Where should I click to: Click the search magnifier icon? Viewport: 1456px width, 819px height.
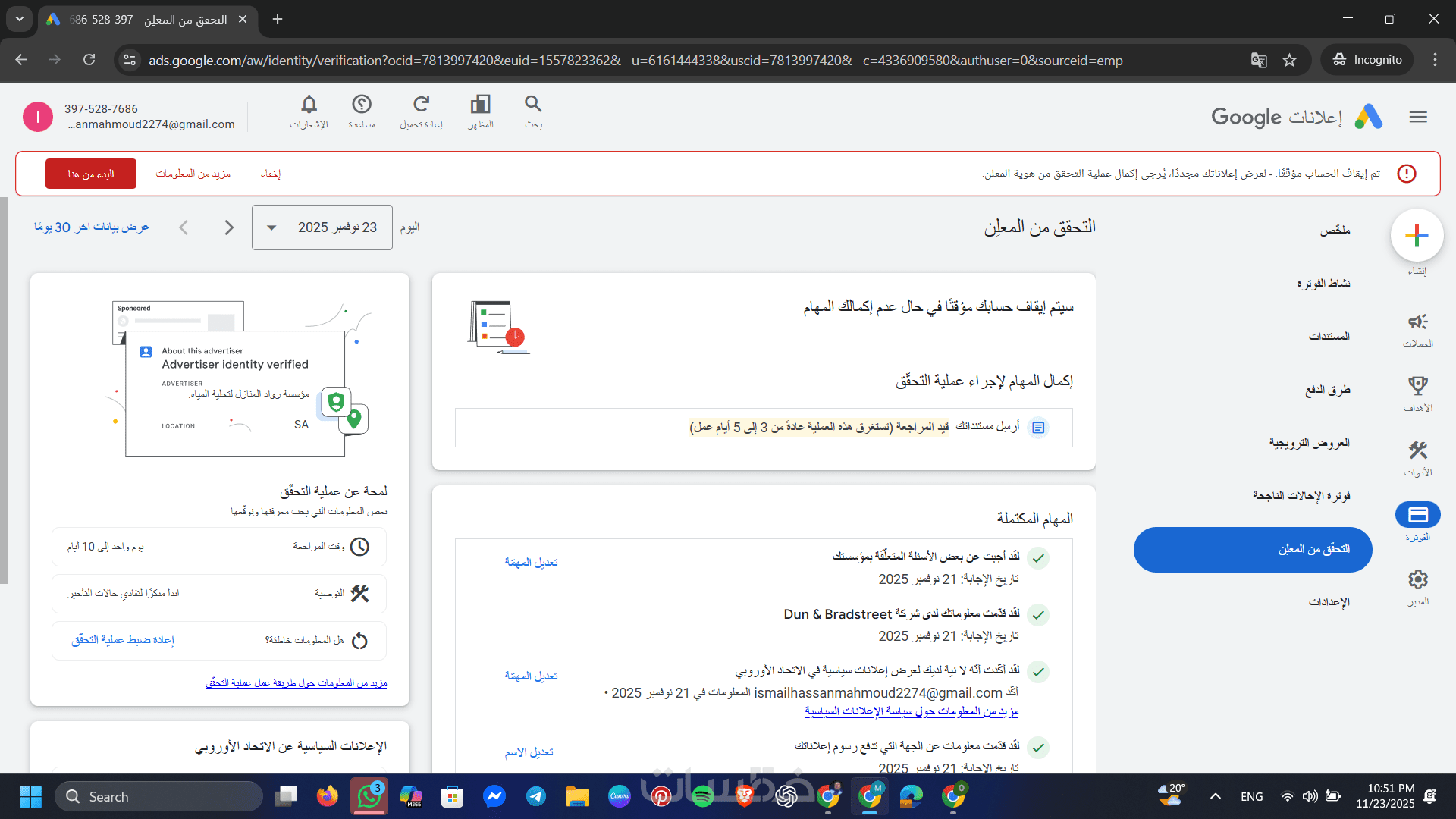coord(533,105)
